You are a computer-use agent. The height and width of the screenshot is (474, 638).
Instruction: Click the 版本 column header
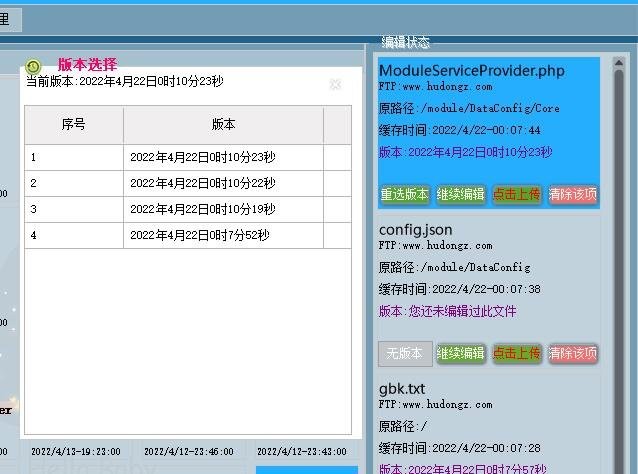pyautogui.click(x=223, y=125)
